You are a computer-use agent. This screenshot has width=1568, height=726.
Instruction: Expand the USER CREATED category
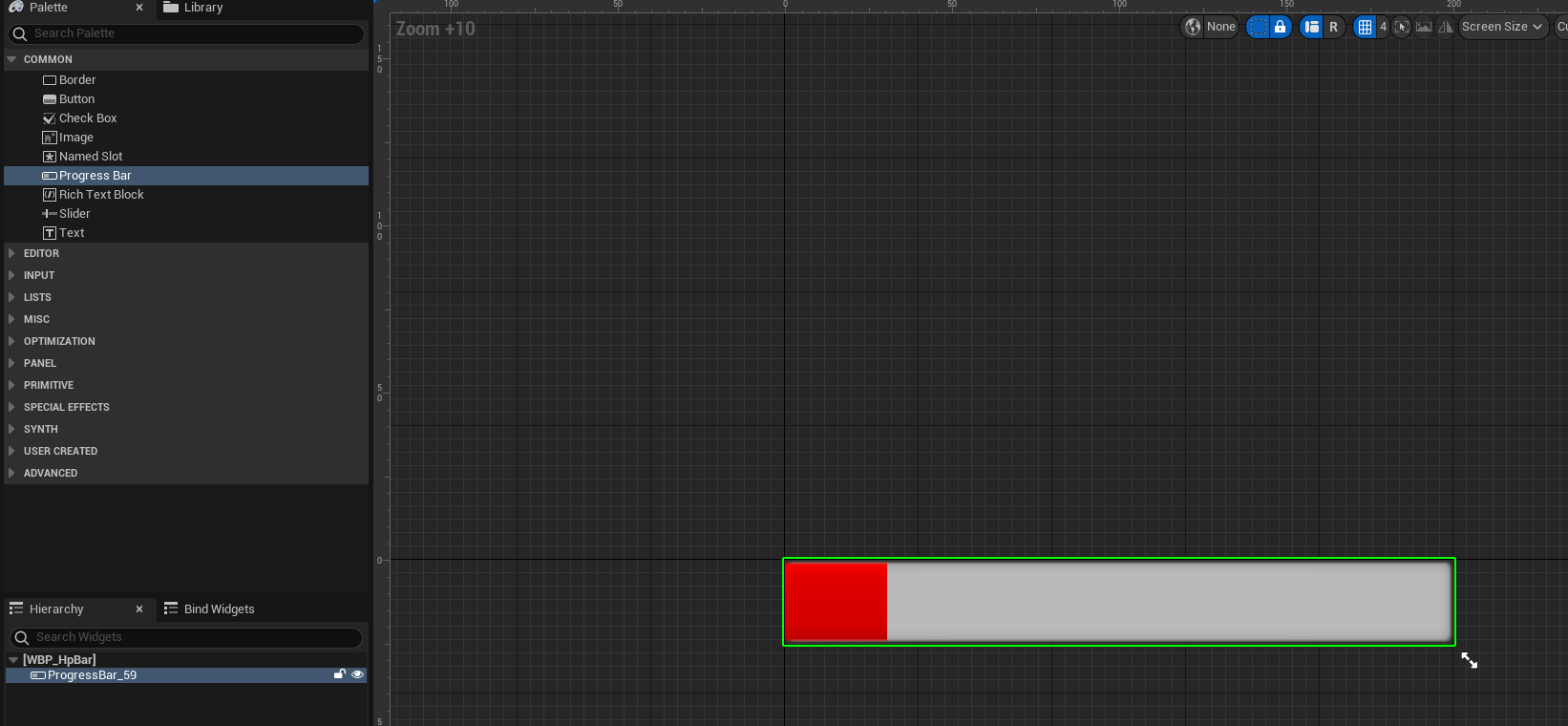pos(11,451)
